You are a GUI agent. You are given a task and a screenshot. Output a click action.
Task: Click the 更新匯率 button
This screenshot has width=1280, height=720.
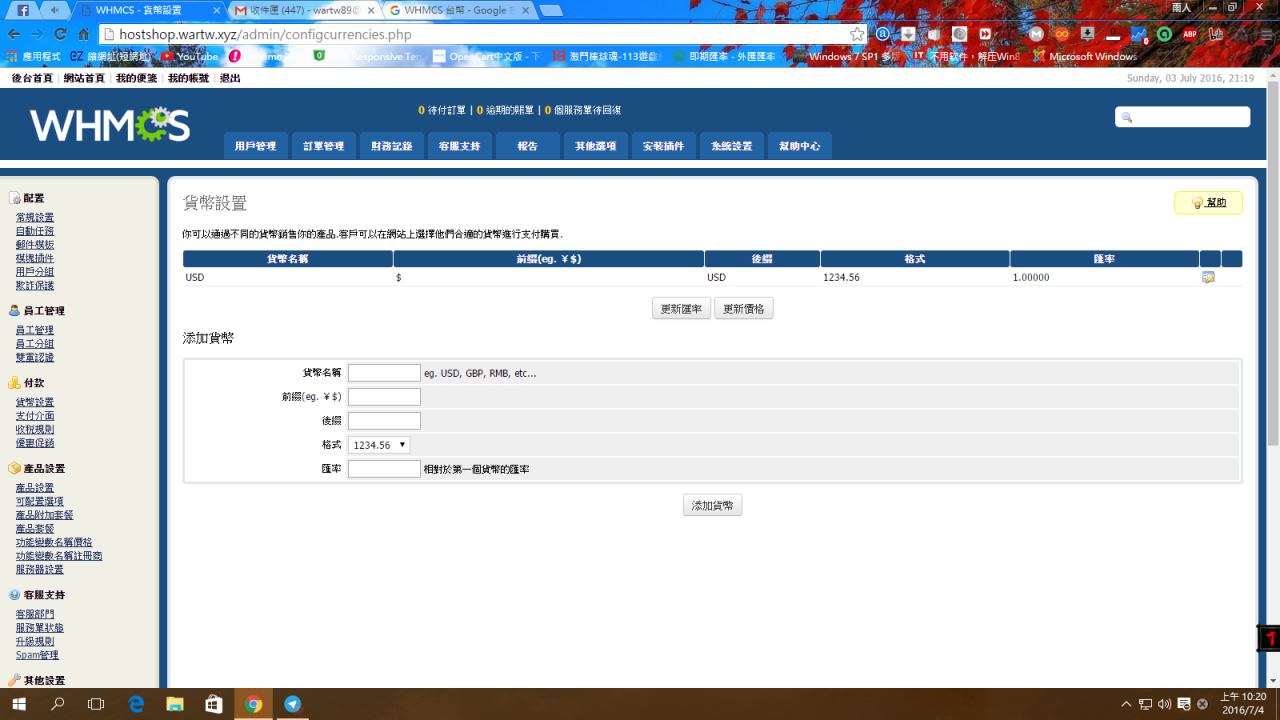click(x=681, y=309)
